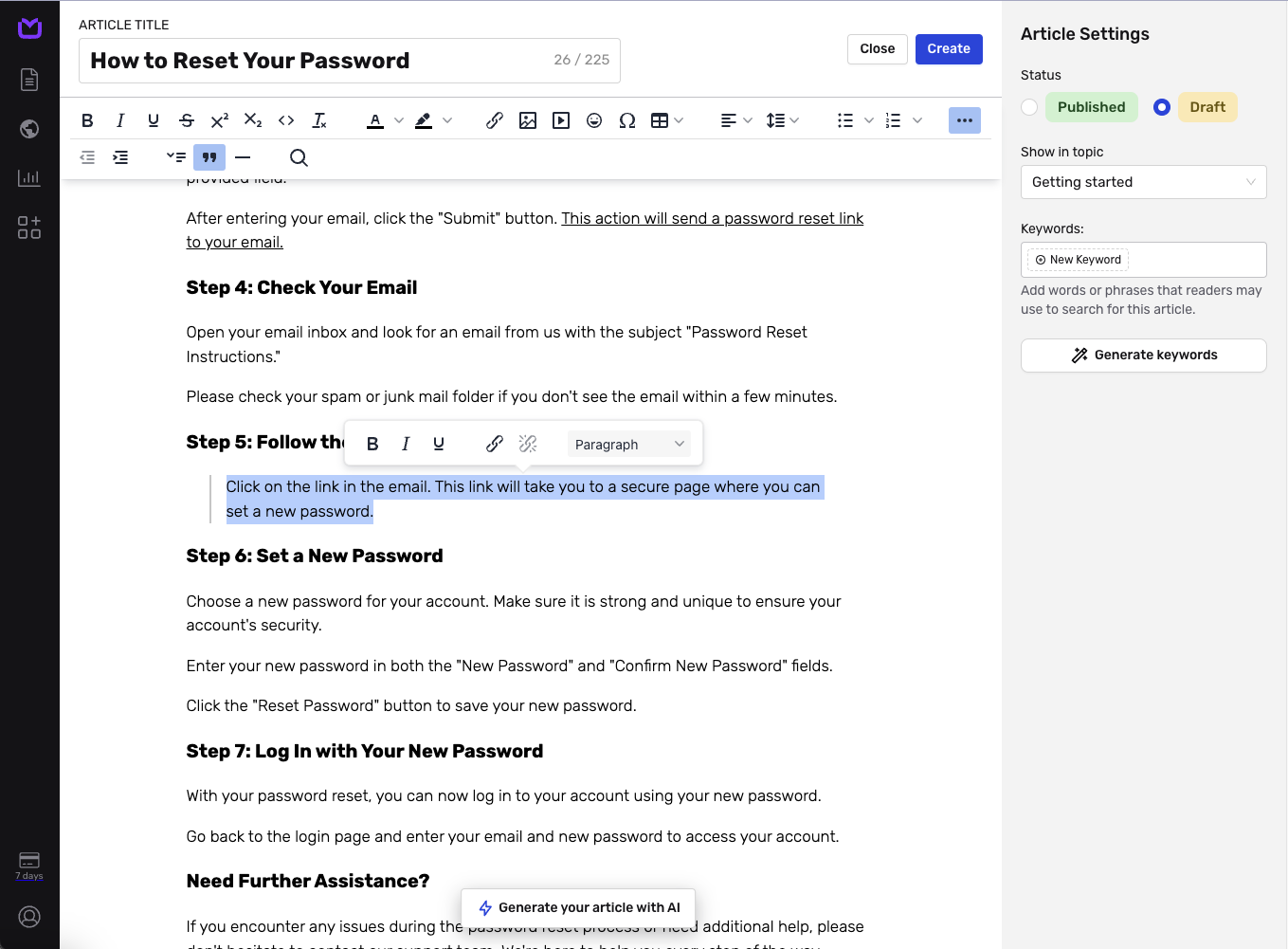Viewport: 1288px width, 949px height.
Task: Insert a table
Action: [x=660, y=120]
